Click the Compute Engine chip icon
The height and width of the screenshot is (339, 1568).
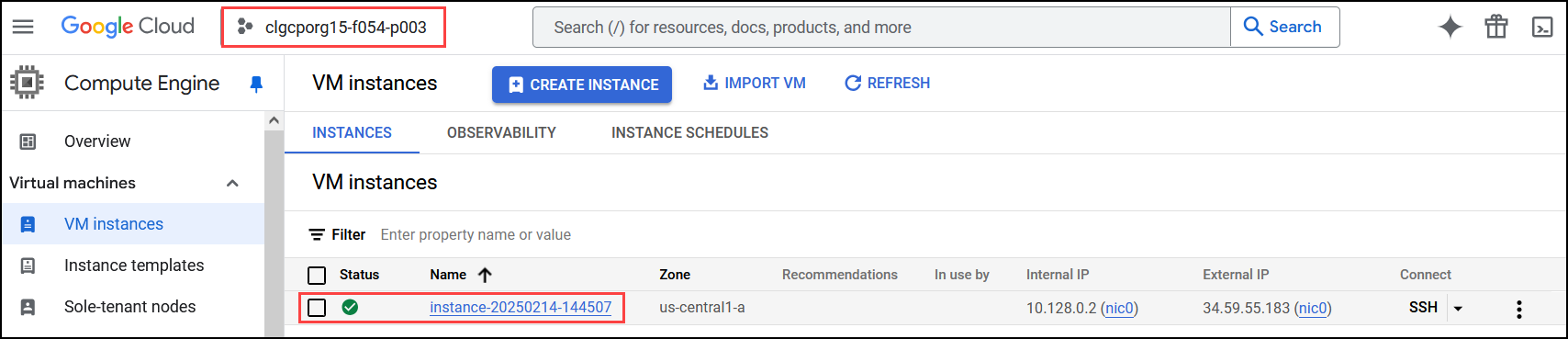point(27,83)
